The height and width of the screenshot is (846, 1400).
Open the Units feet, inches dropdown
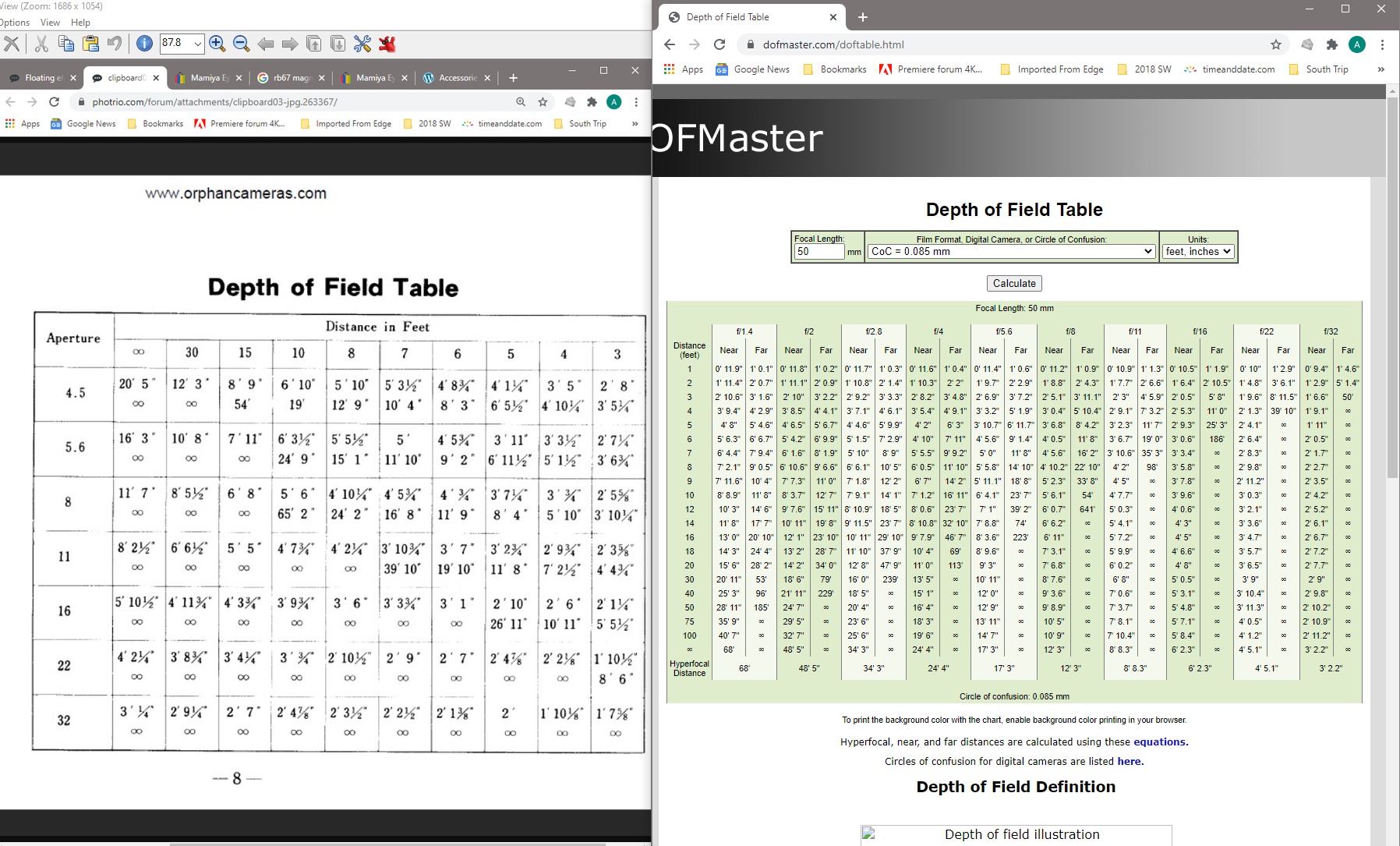(x=1197, y=251)
